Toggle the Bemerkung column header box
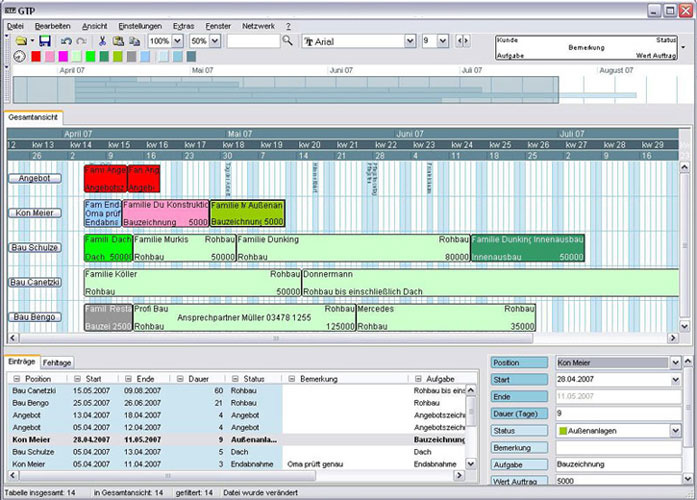 click(289, 379)
